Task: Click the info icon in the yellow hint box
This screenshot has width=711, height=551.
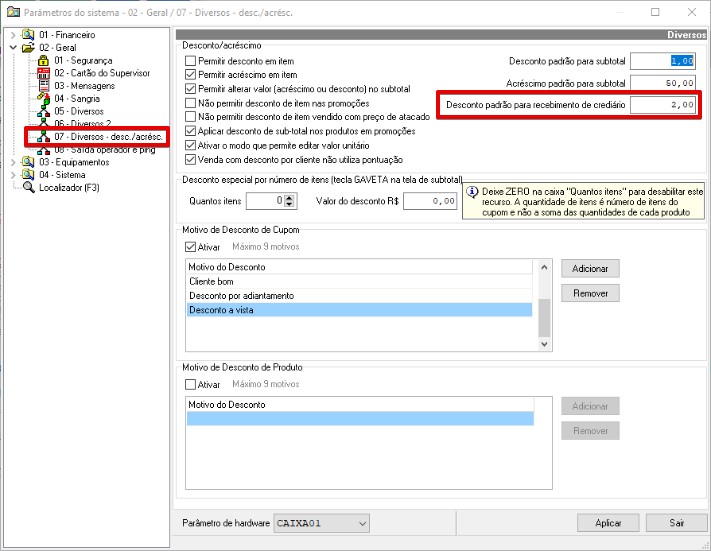Action: [472, 192]
